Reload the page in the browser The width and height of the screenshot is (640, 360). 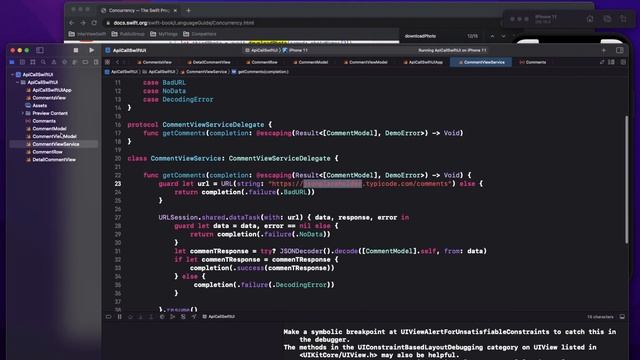(x=94, y=23)
